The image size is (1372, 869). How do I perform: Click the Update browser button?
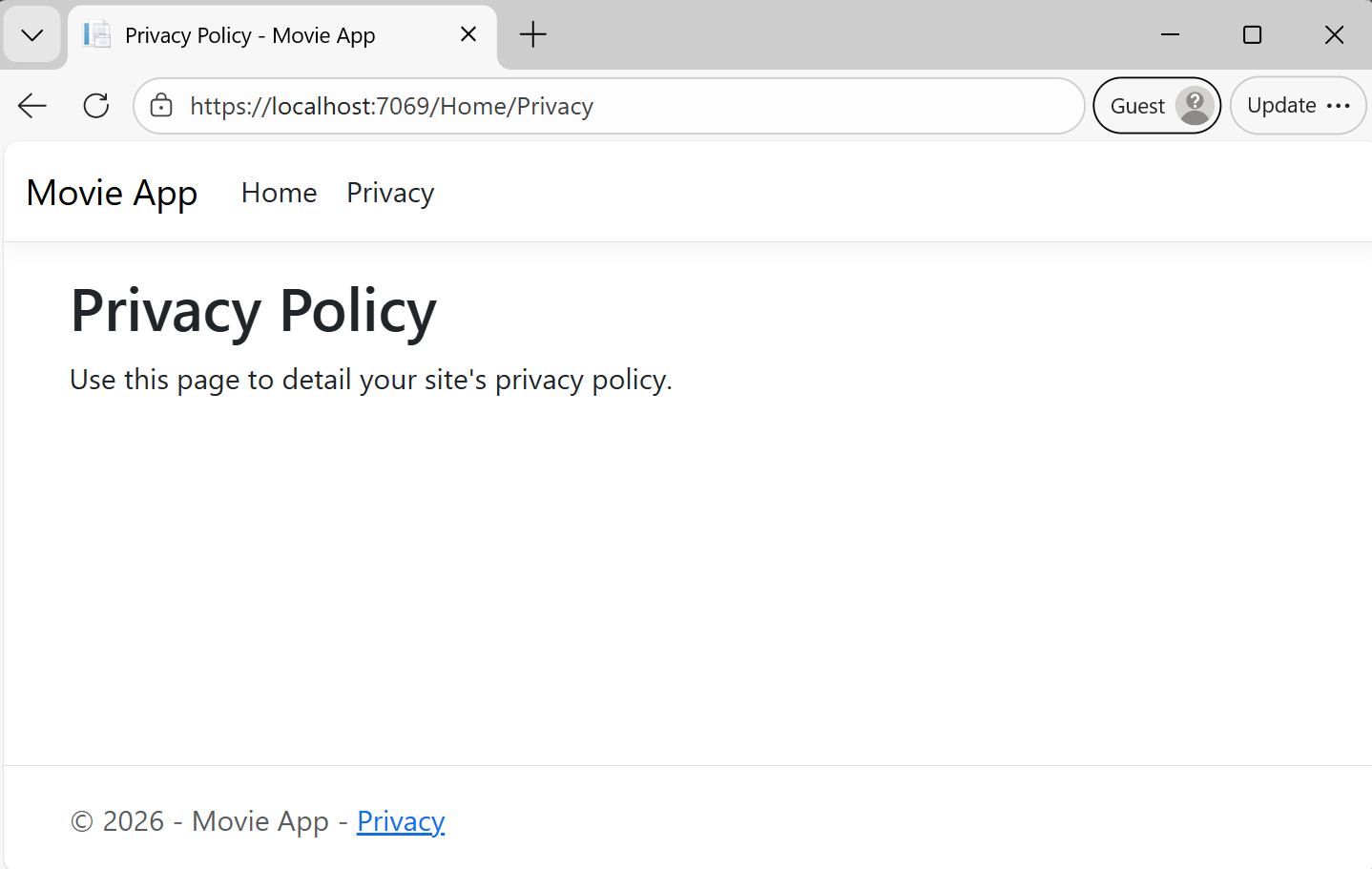1282,105
